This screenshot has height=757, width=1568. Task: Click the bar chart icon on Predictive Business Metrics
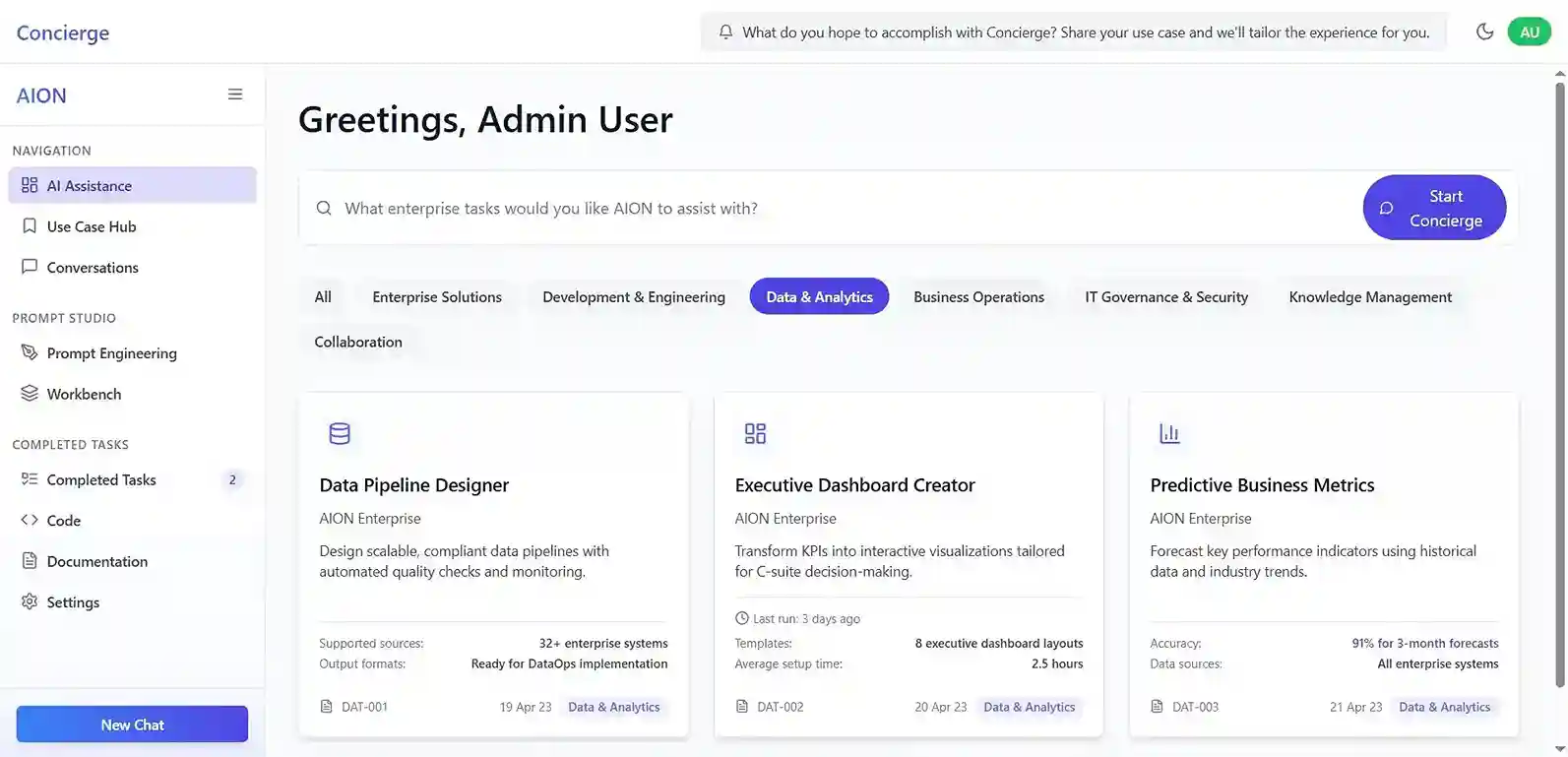1169,433
